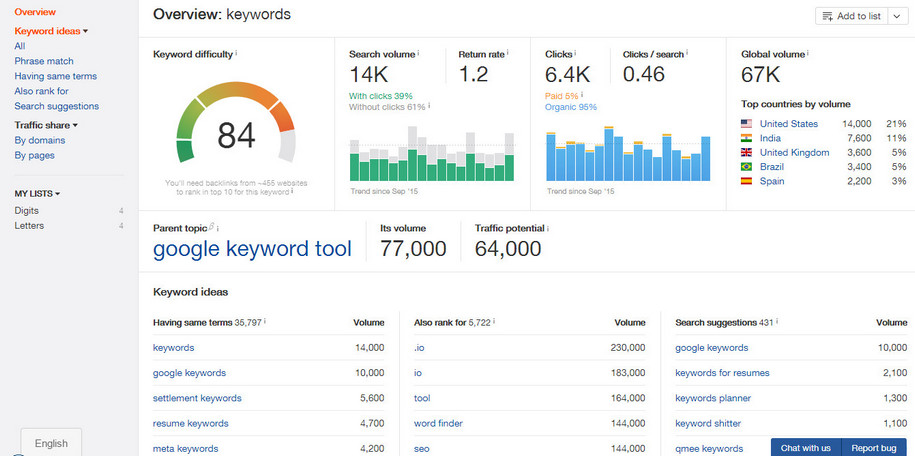Open keyword shitter suggestion
Viewport: 915px width, 456px height.
pyautogui.click(x=708, y=423)
